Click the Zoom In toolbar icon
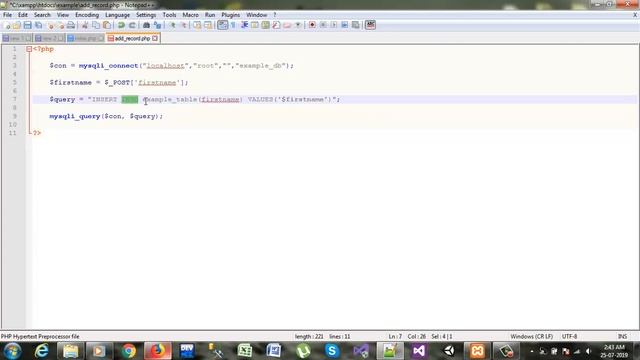The width and height of the screenshot is (640, 360). click(x=172, y=25)
